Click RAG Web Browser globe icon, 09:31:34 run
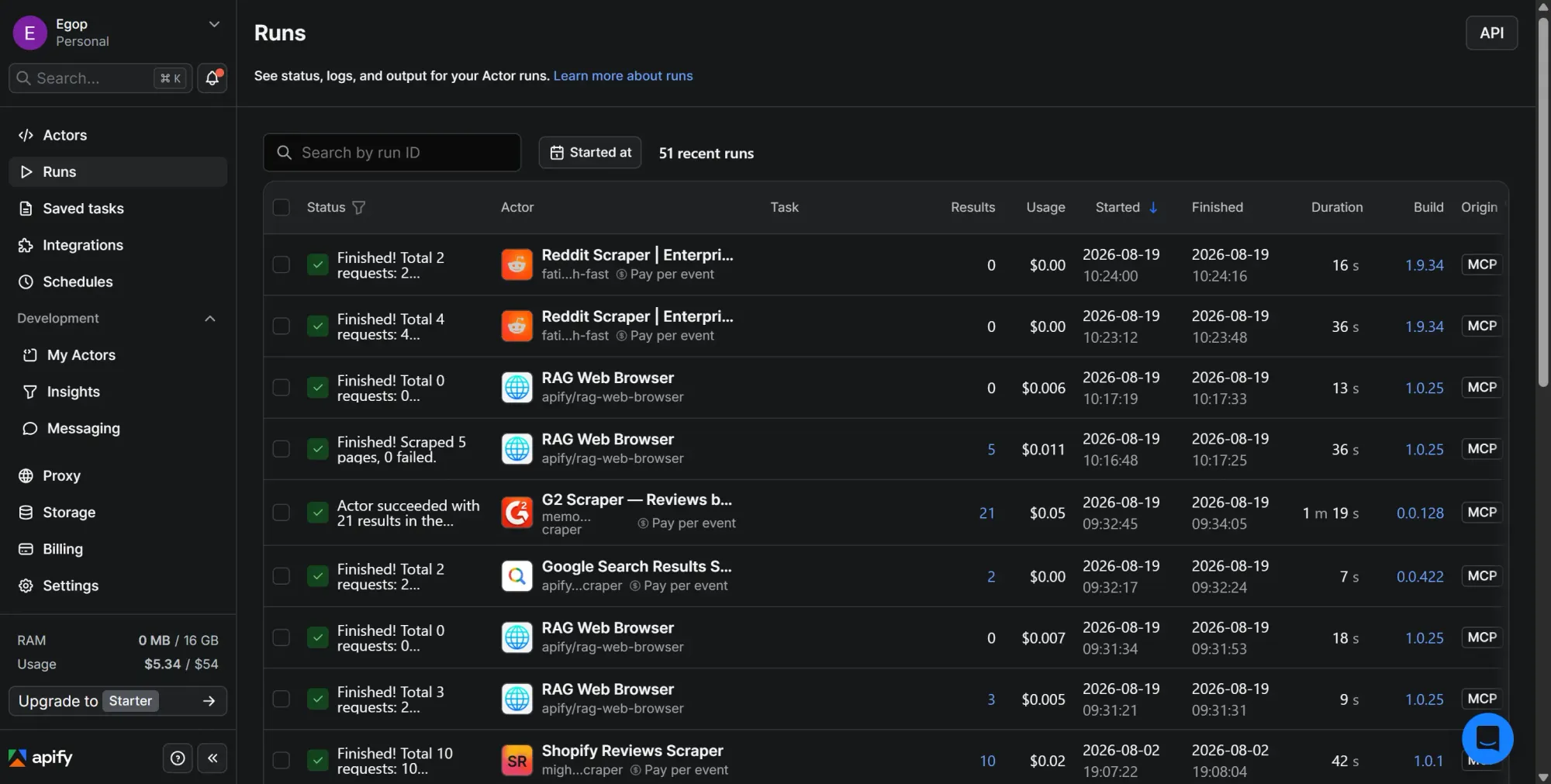 (x=516, y=637)
